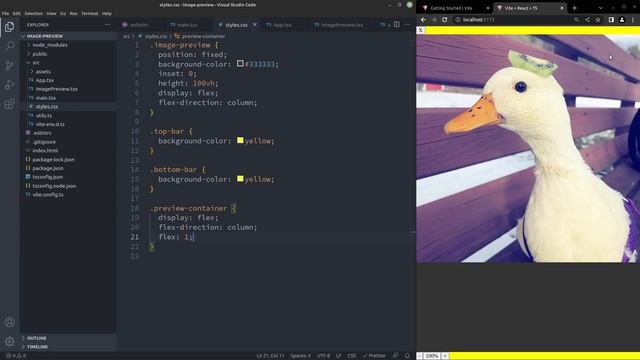The image size is (640, 360).
Task: Click the feedback icon in status bar
Action: click(x=395, y=356)
